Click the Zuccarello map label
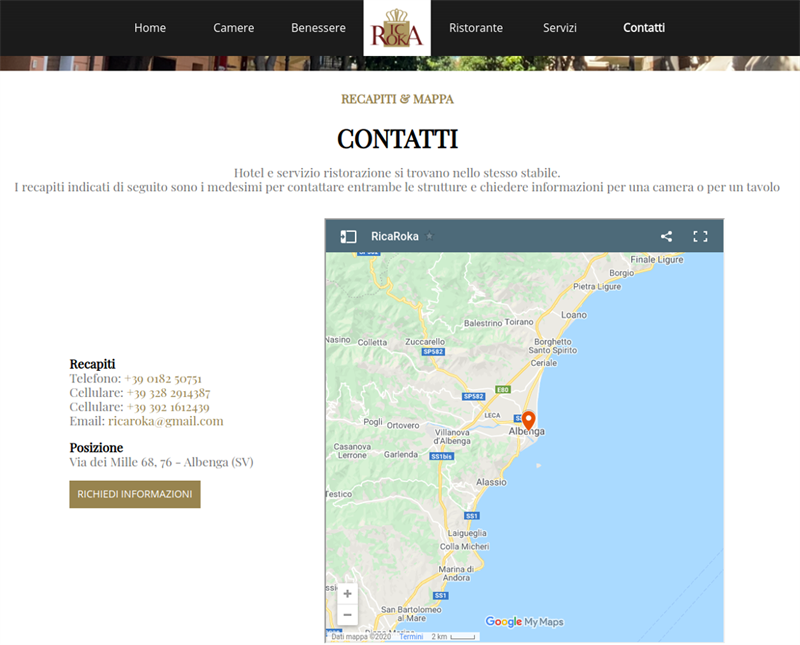The height and width of the screenshot is (645, 800). coord(425,341)
